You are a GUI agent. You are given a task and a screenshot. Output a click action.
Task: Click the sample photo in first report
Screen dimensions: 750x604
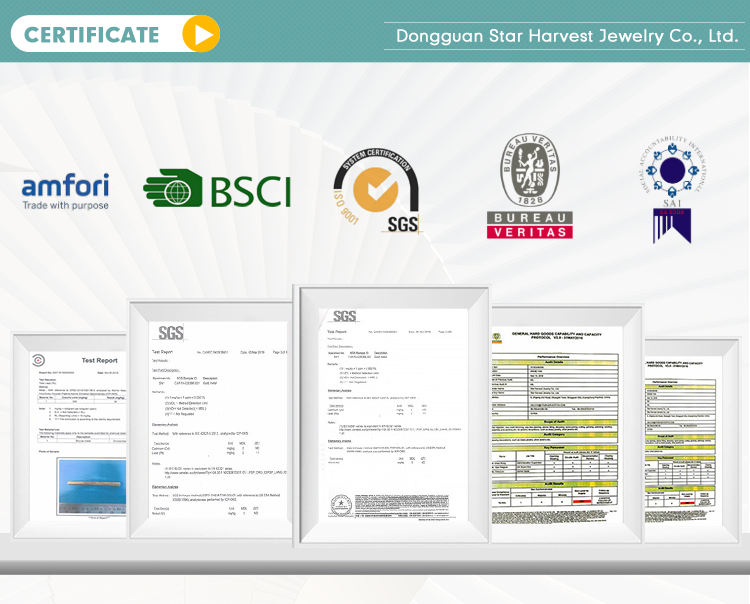coord(91,486)
